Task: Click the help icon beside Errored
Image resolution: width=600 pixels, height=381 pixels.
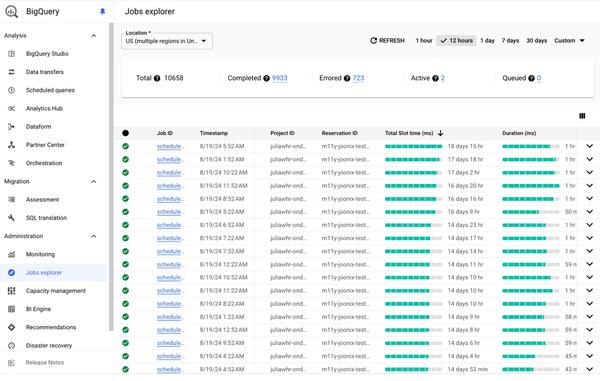Action: (347, 78)
